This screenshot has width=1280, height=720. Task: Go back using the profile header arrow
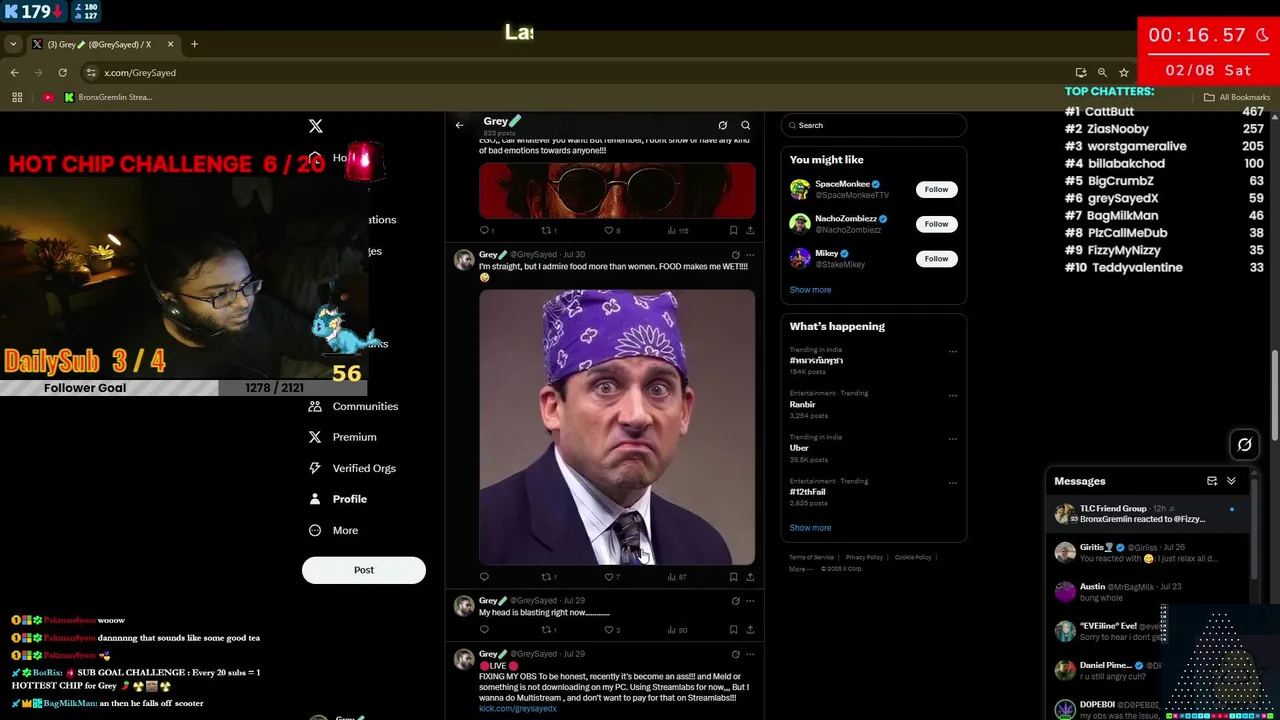coord(459,125)
